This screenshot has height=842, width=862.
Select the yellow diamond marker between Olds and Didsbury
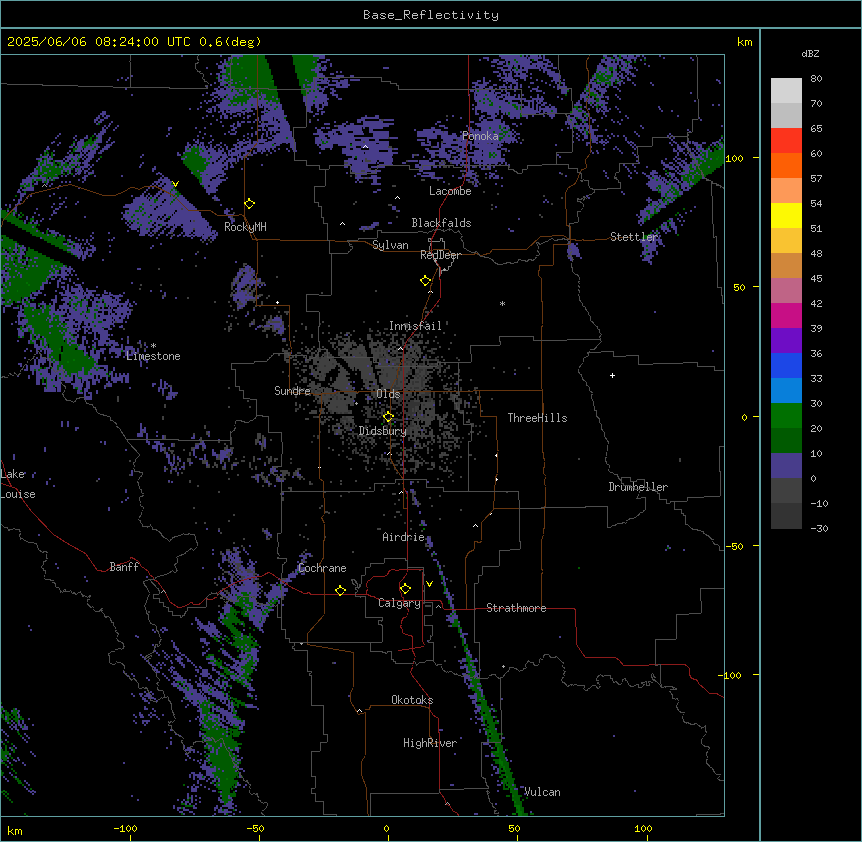tap(388, 417)
